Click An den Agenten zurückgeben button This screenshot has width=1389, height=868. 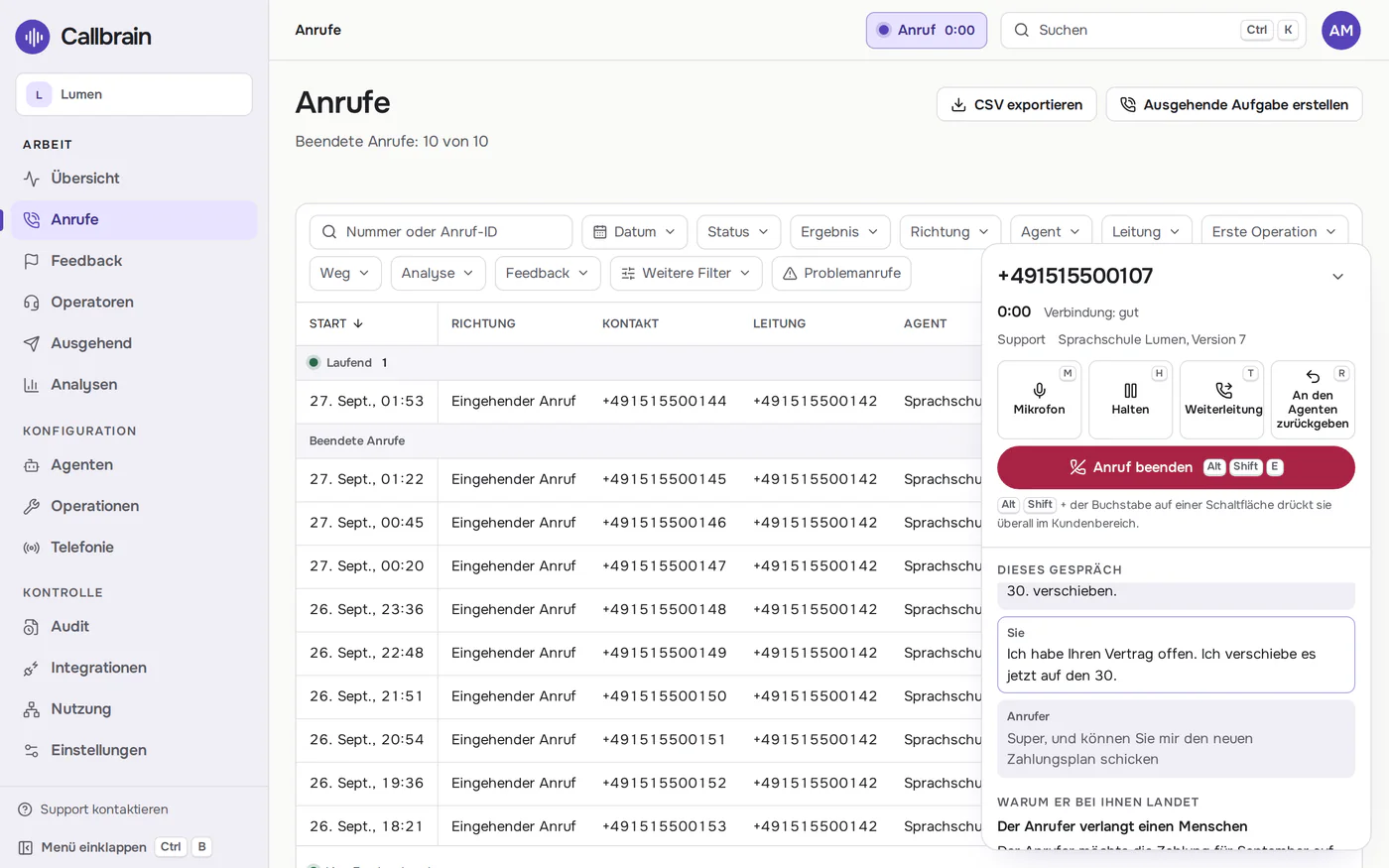coord(1313,400)
